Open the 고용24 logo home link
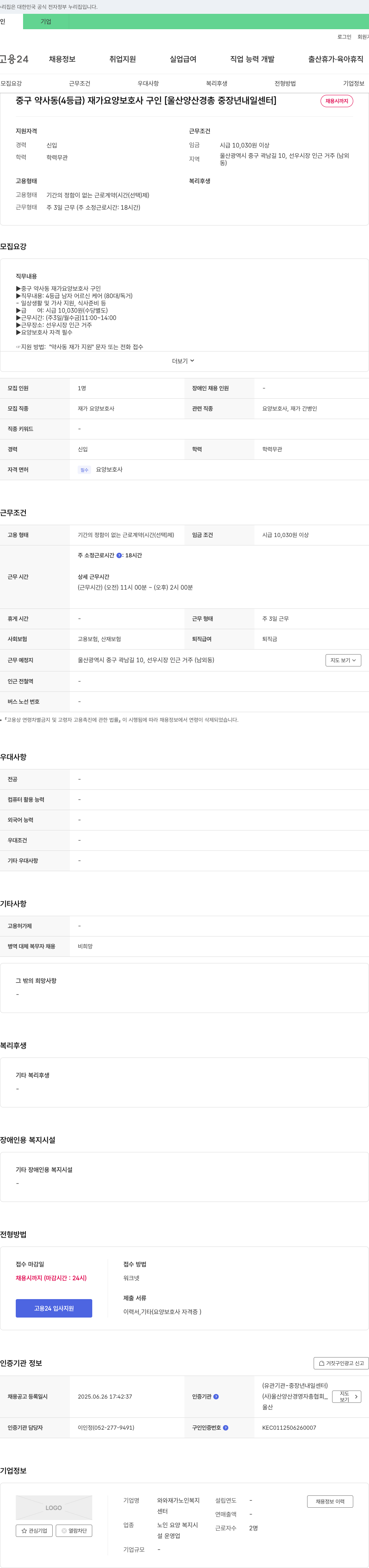This screenshot has width=369, height=1568. [14, 59]
